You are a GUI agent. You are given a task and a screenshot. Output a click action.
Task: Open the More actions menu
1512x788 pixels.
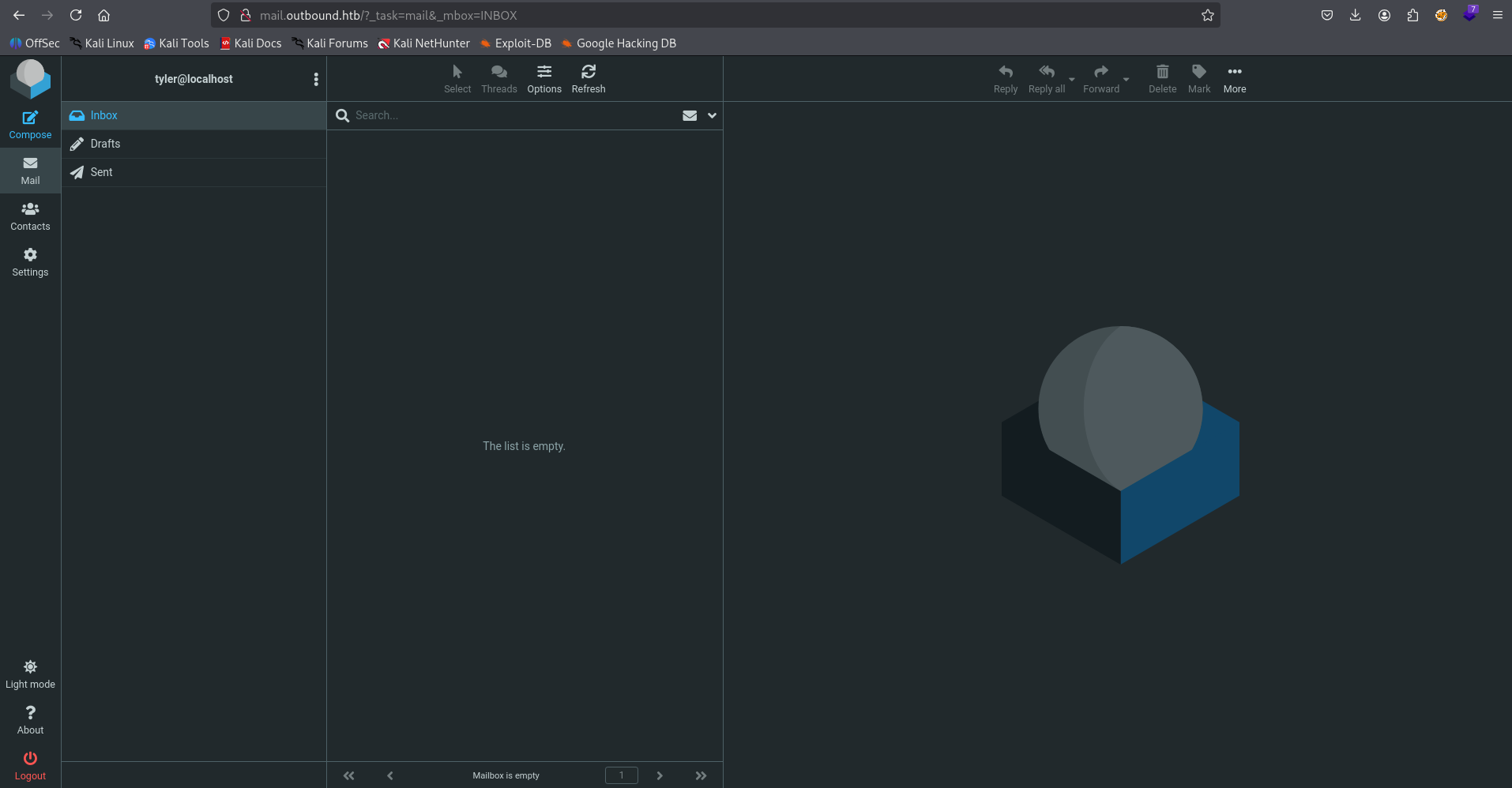click(1234, 79)
